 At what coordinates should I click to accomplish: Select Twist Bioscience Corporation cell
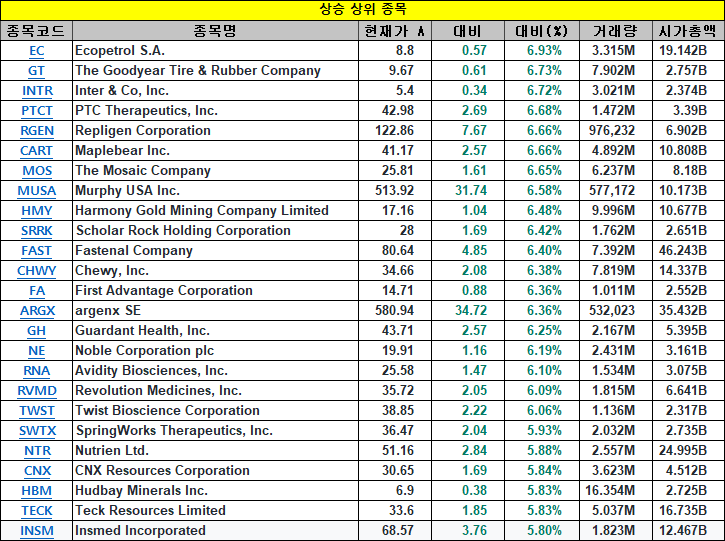click(x=215, y=411)
